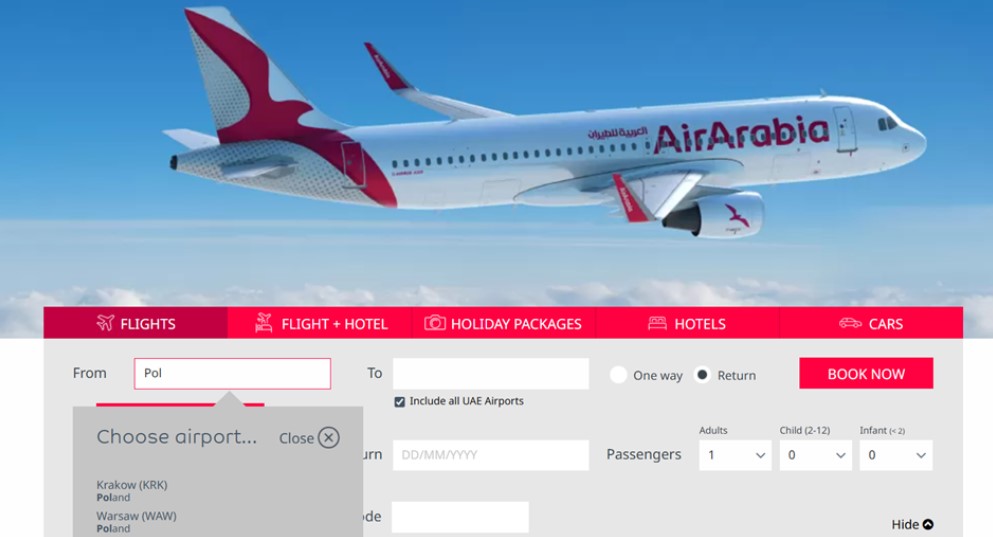The image size is (993, 537).
Task: Open the Infant passenger dropdown
Action: point(896,455)
